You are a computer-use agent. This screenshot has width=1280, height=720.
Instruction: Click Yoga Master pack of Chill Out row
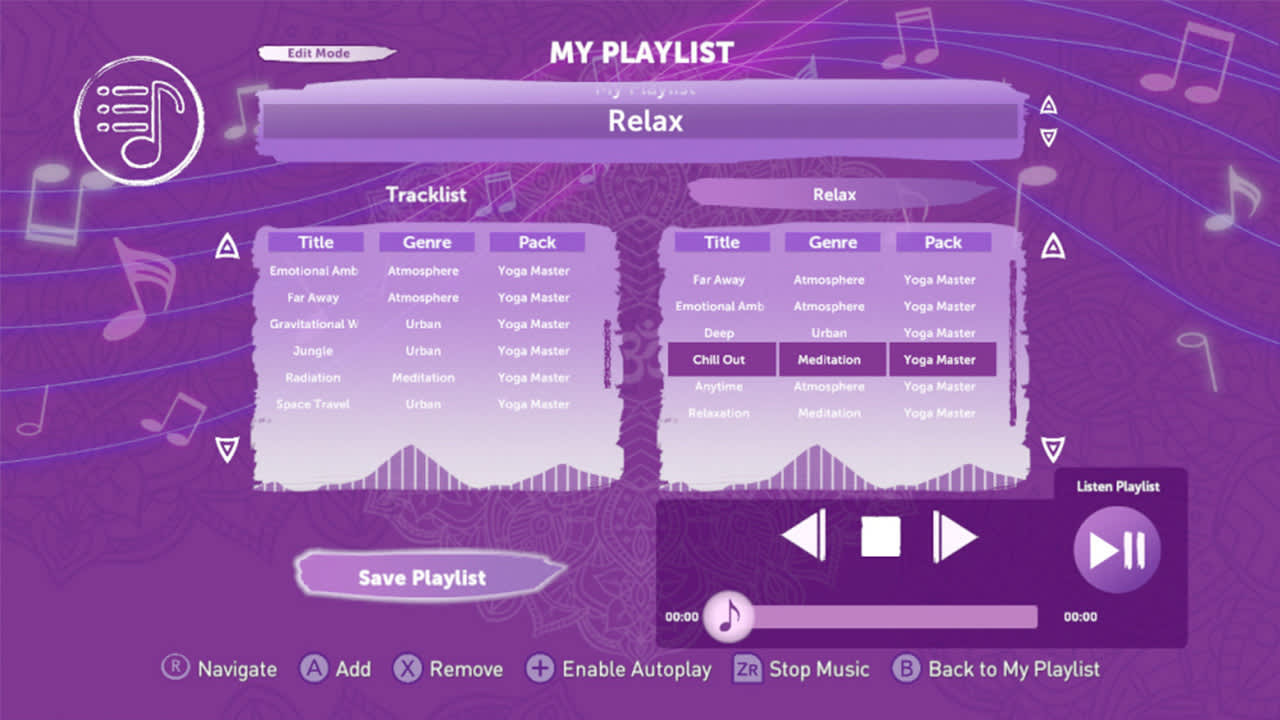(941, 360)
